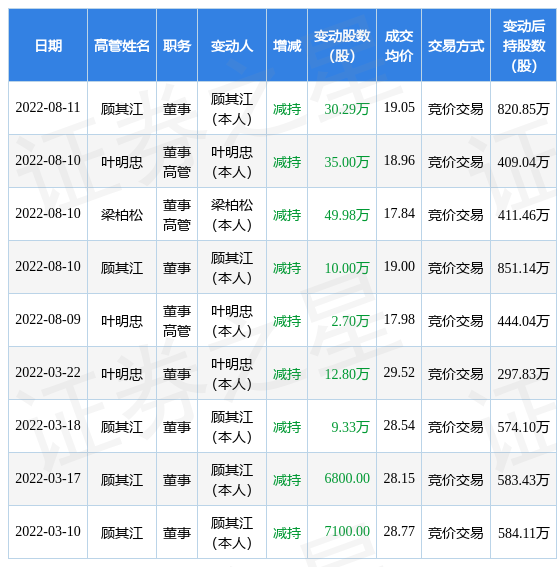Select the 成交均价 column header
Screen dimensions: 557x567
tap(399, 46)
